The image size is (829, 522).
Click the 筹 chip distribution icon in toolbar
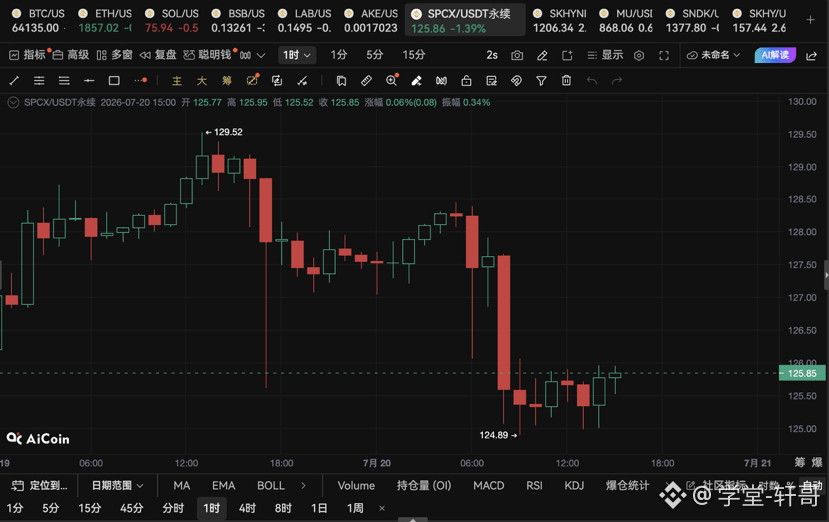[227, 80]
